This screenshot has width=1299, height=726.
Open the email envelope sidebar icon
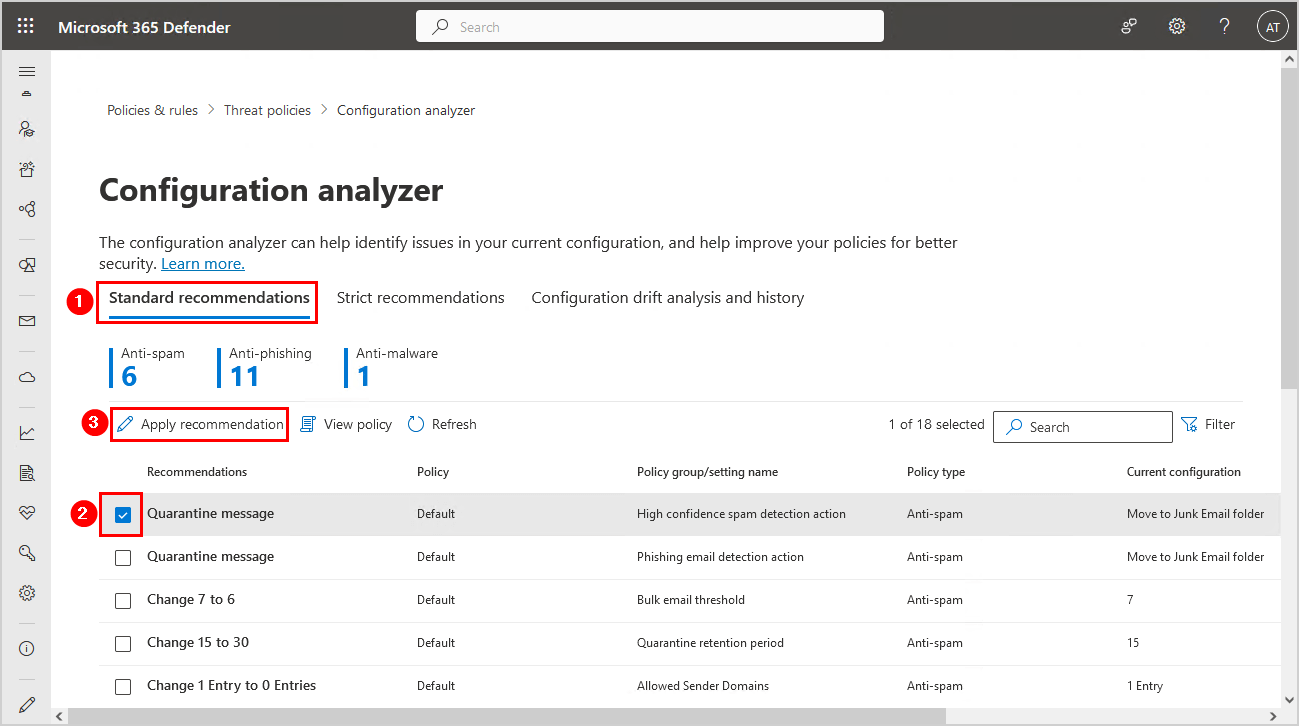click(27, 321)
